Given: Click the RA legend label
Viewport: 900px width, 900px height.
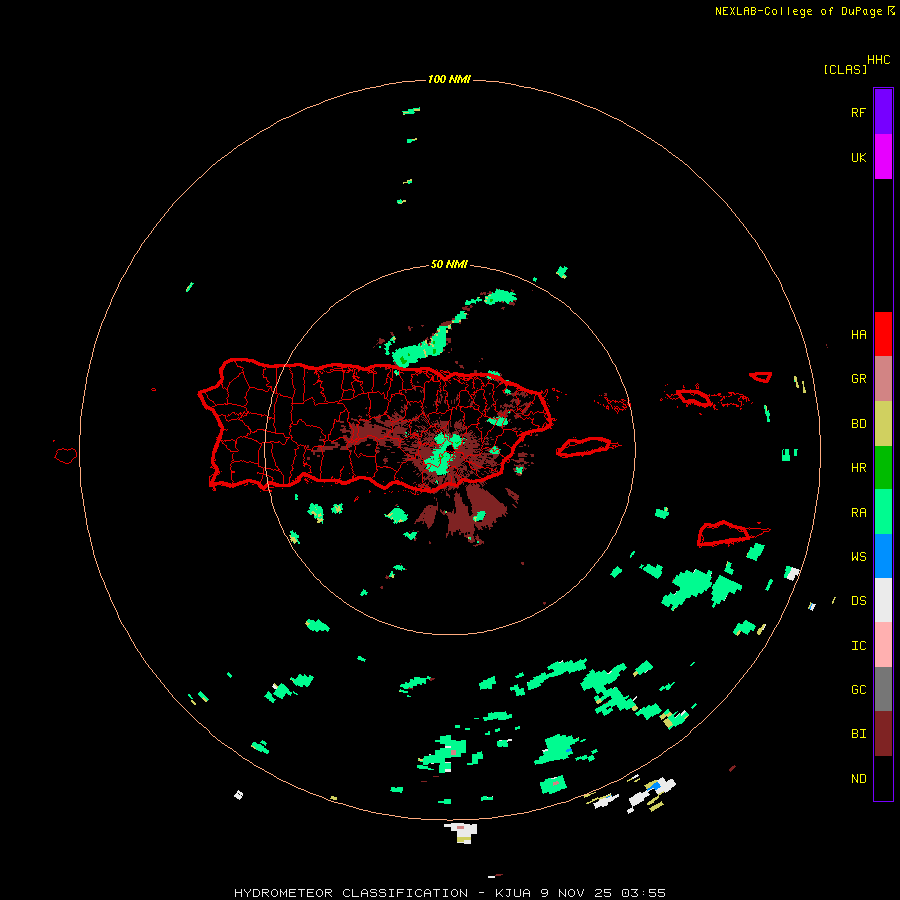Looking at the screenshot, I should click(x=858, y=513).
